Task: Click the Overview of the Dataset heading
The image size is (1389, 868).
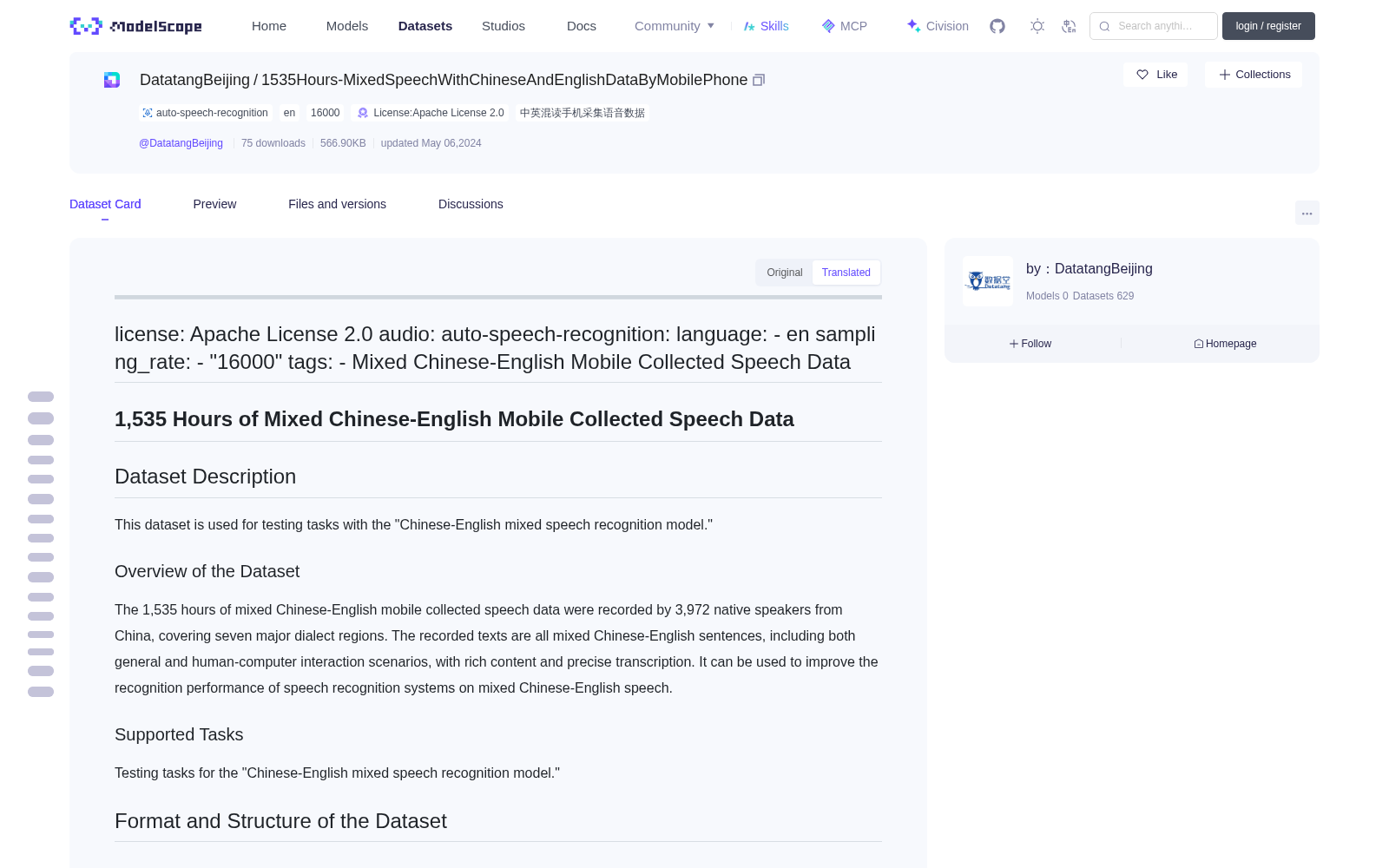Action: click(x=207, y=571)
